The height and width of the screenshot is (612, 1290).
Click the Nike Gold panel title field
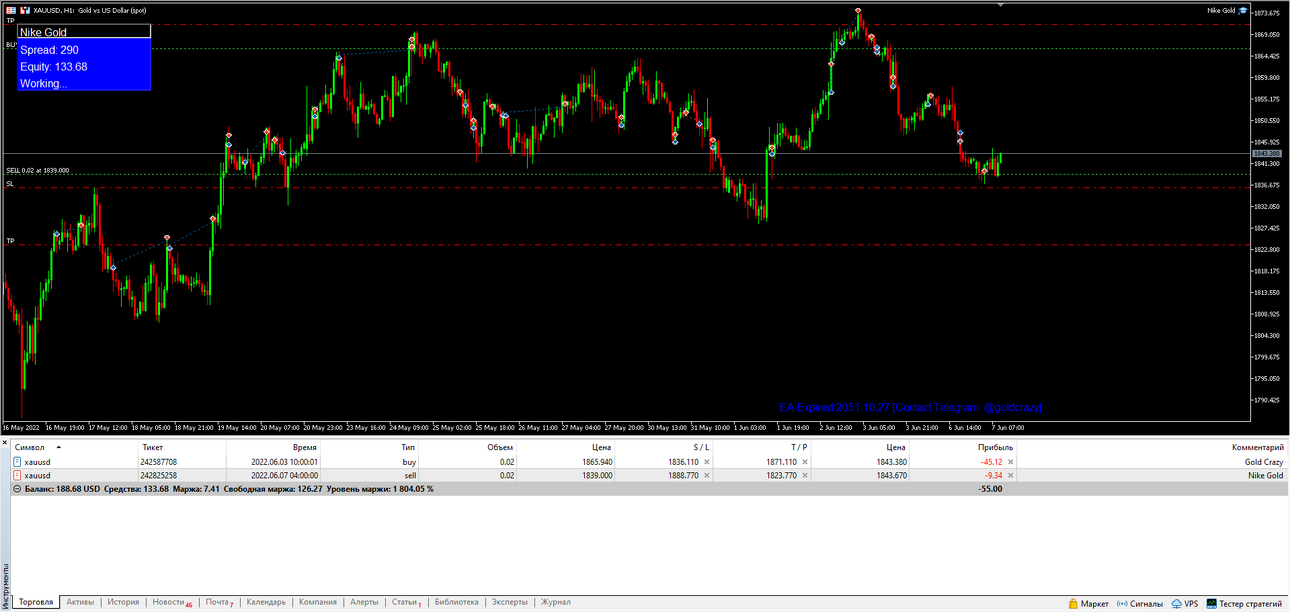click(x=84, y=32)
